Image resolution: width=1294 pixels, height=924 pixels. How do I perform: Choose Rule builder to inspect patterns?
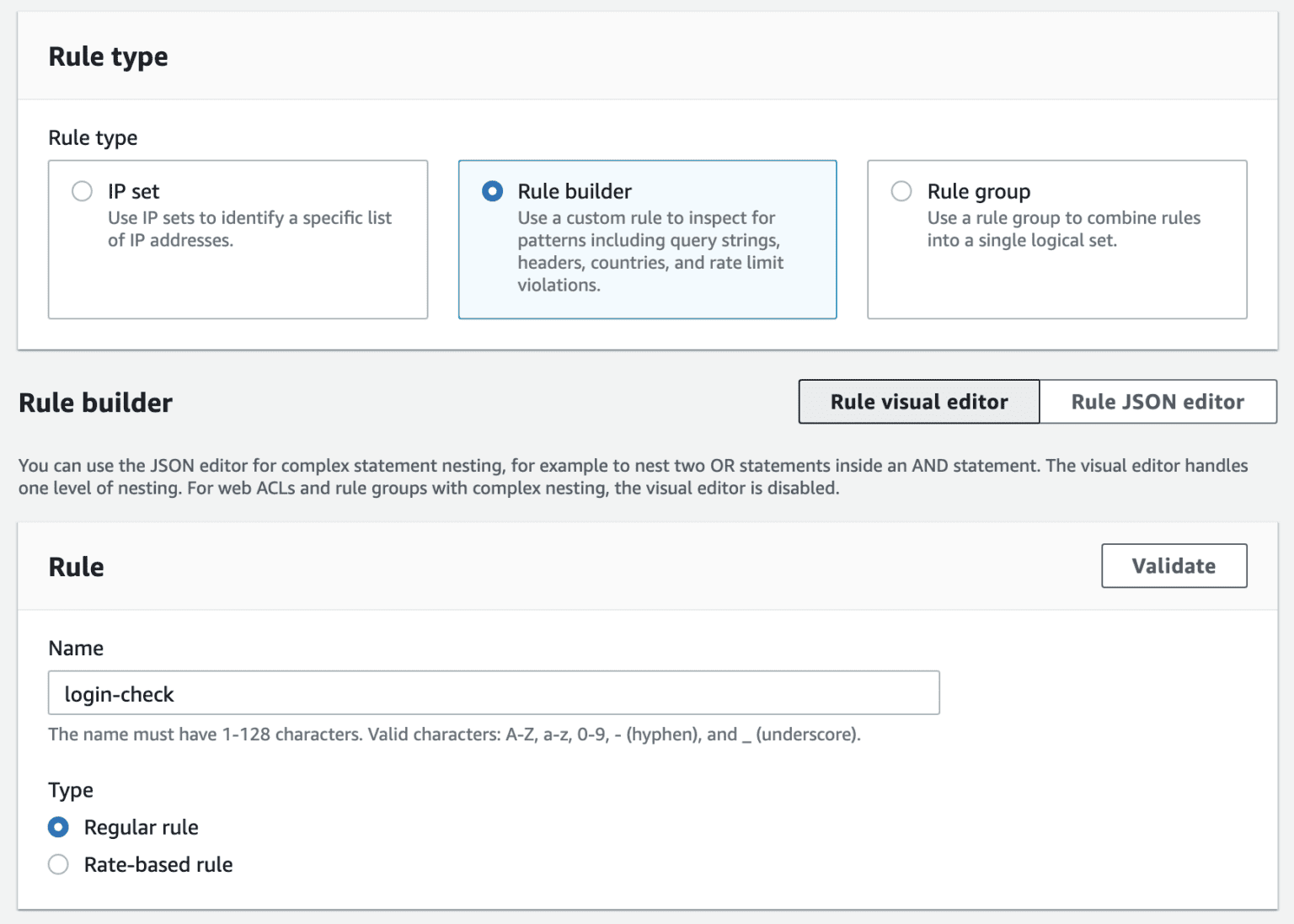(x=492, y=191)
